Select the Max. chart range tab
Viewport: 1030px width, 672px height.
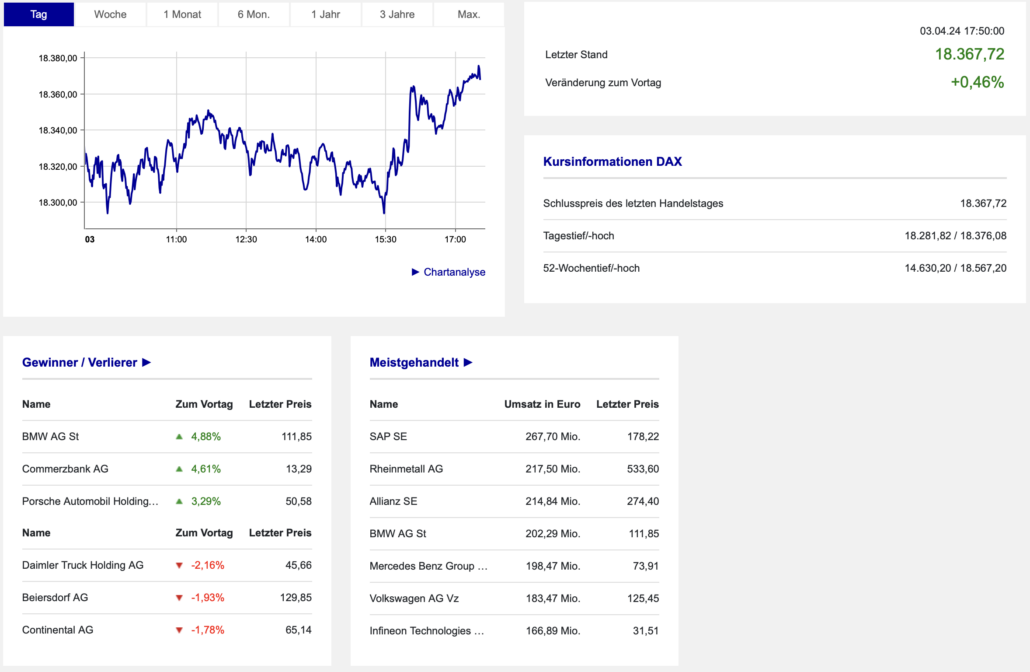(x=468, y=14)
